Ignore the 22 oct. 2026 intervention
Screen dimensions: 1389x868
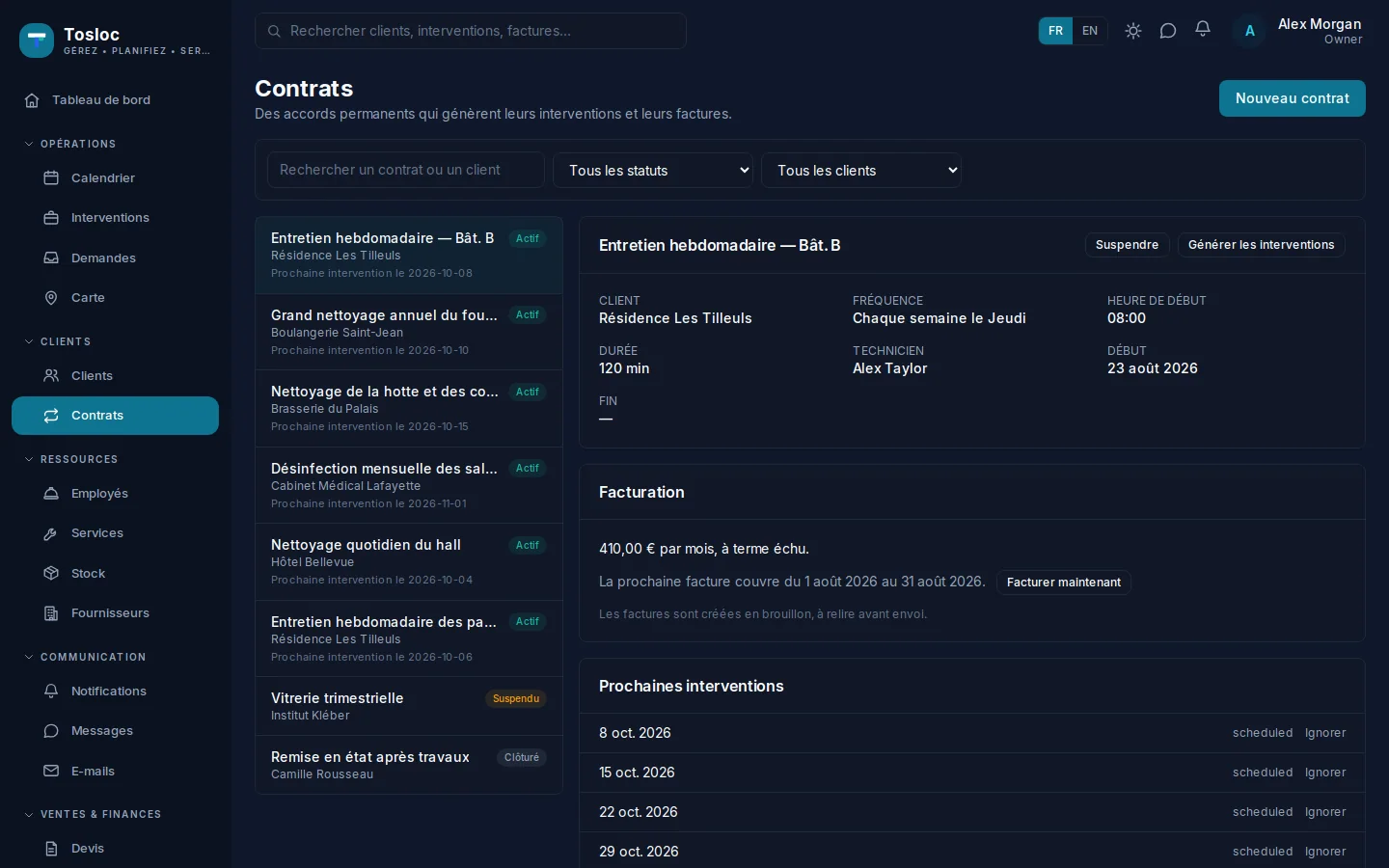click(x=1325, y=812)
